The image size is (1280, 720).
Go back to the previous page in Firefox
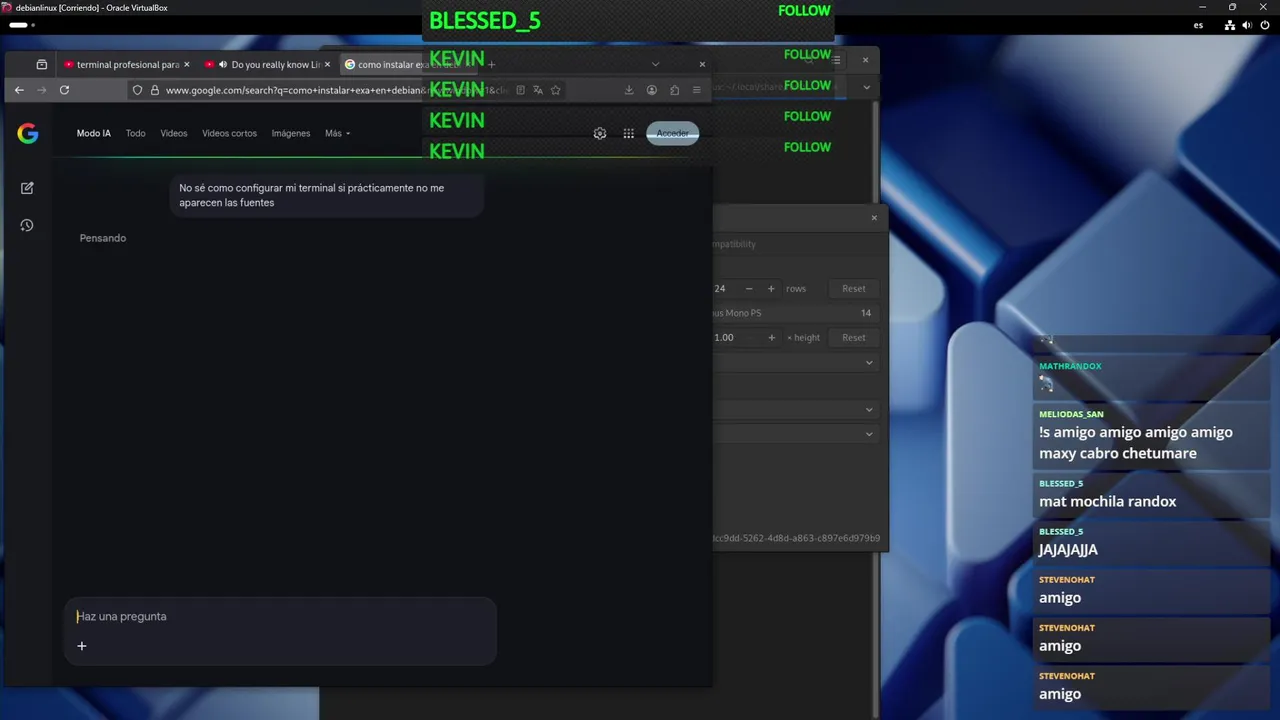(x=19, y=90)
